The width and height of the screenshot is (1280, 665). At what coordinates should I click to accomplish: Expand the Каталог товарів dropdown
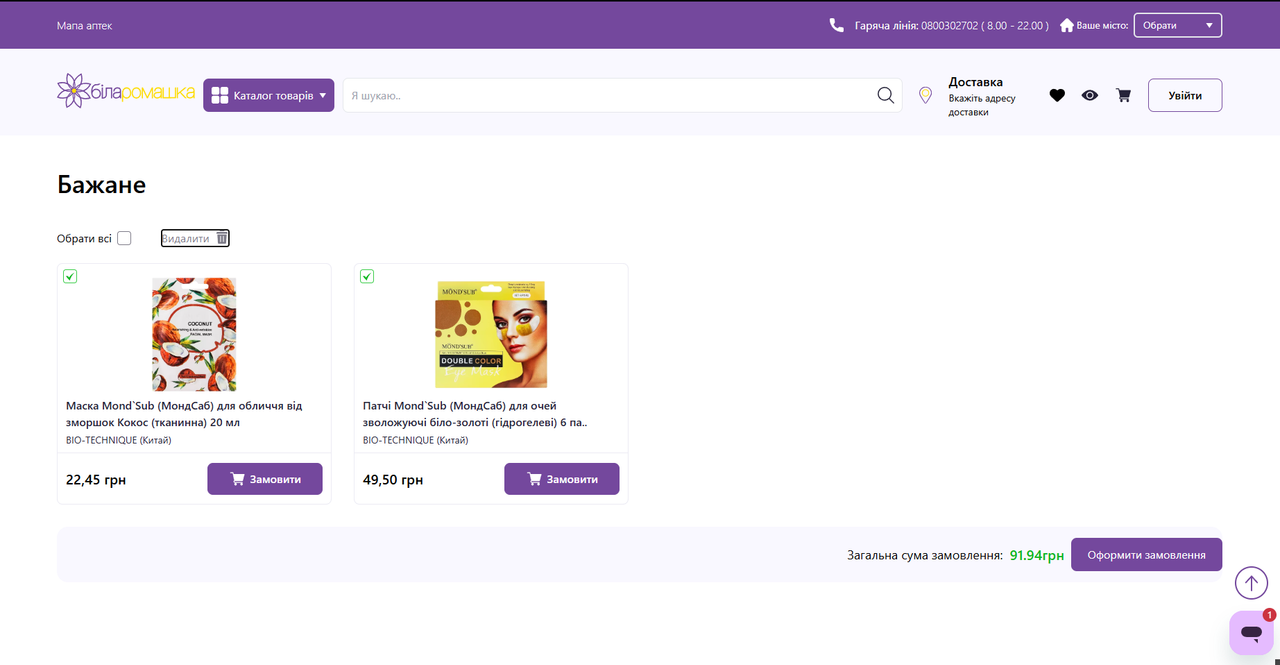[268, 96]
